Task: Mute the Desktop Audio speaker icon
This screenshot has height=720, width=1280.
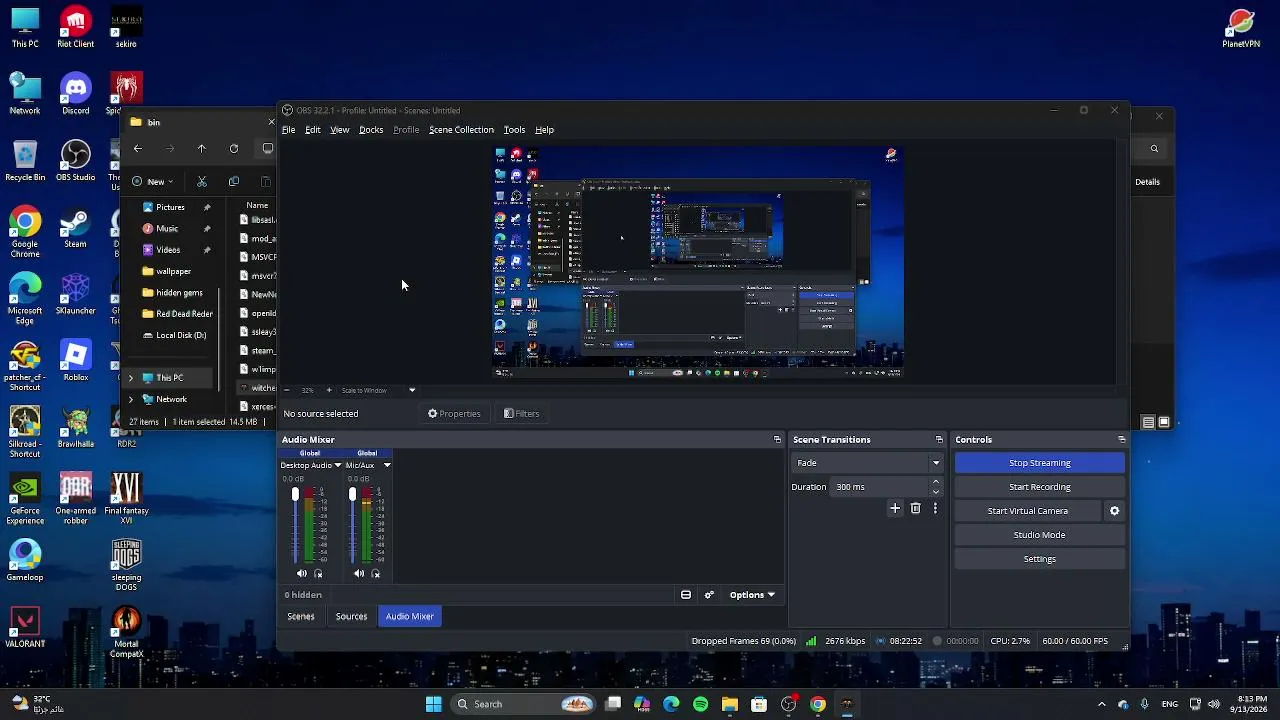Action: (302, 574)
